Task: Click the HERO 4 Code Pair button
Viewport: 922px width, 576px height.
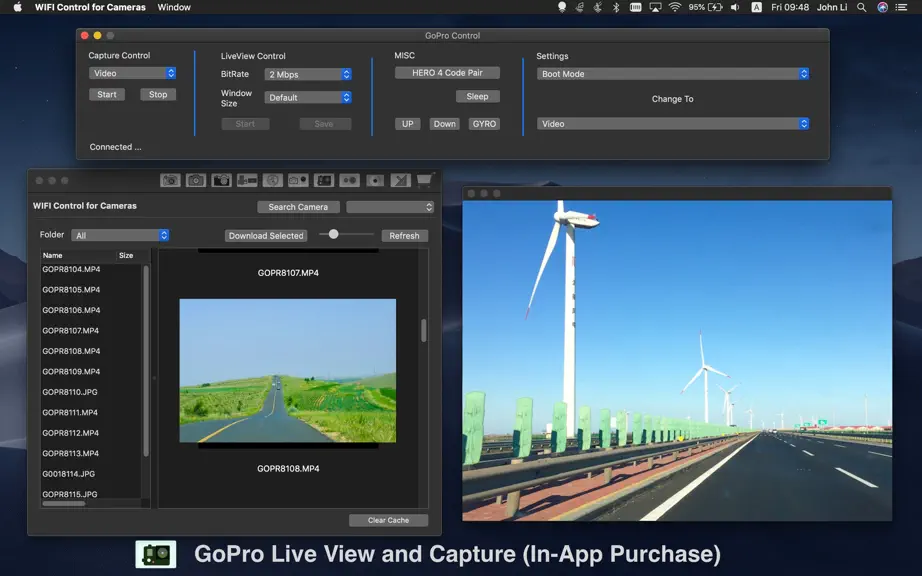Action: 447,73
